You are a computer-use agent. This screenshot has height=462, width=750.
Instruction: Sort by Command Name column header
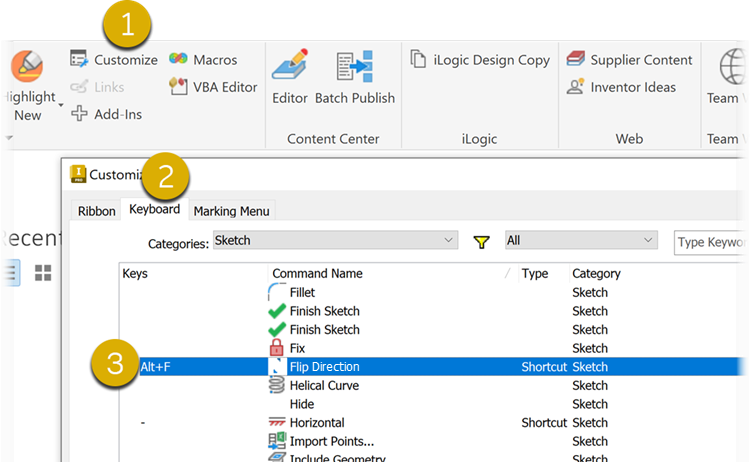pyautogui.click(x=392, y=274)
